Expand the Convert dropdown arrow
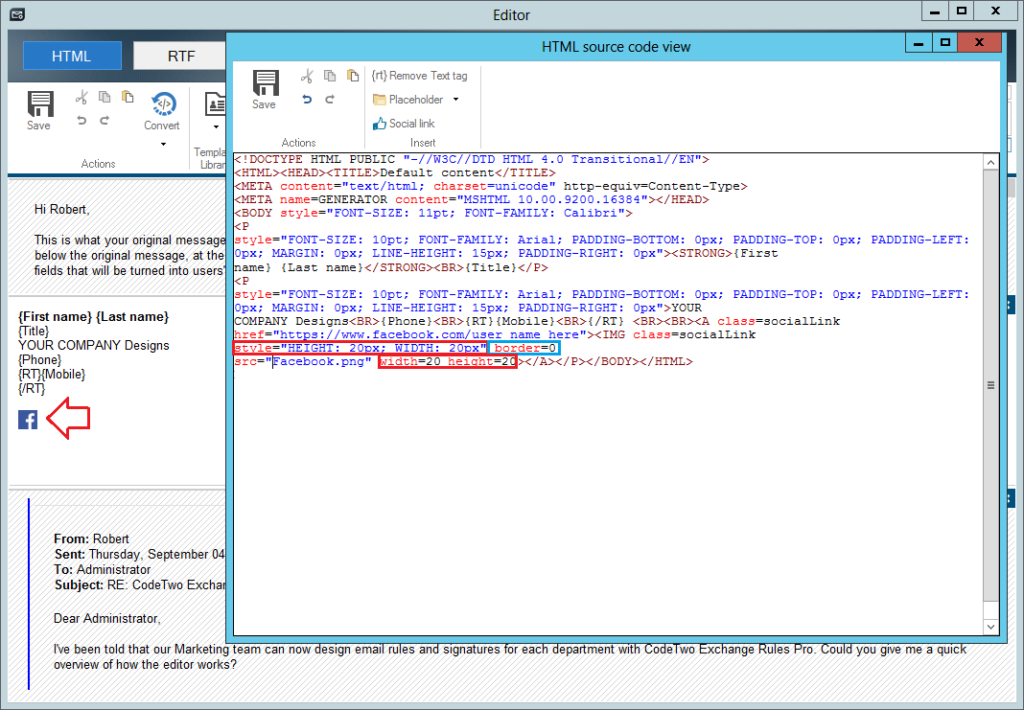This screenshot has height=710, width=1024. pyautogui.click(x=161, y=145)
